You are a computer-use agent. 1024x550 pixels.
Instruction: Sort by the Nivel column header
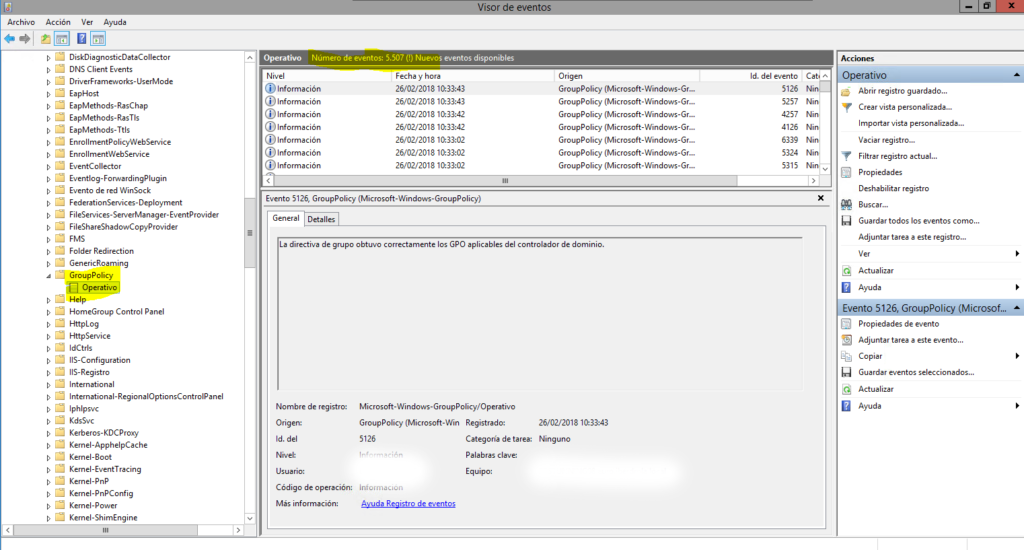326,76
